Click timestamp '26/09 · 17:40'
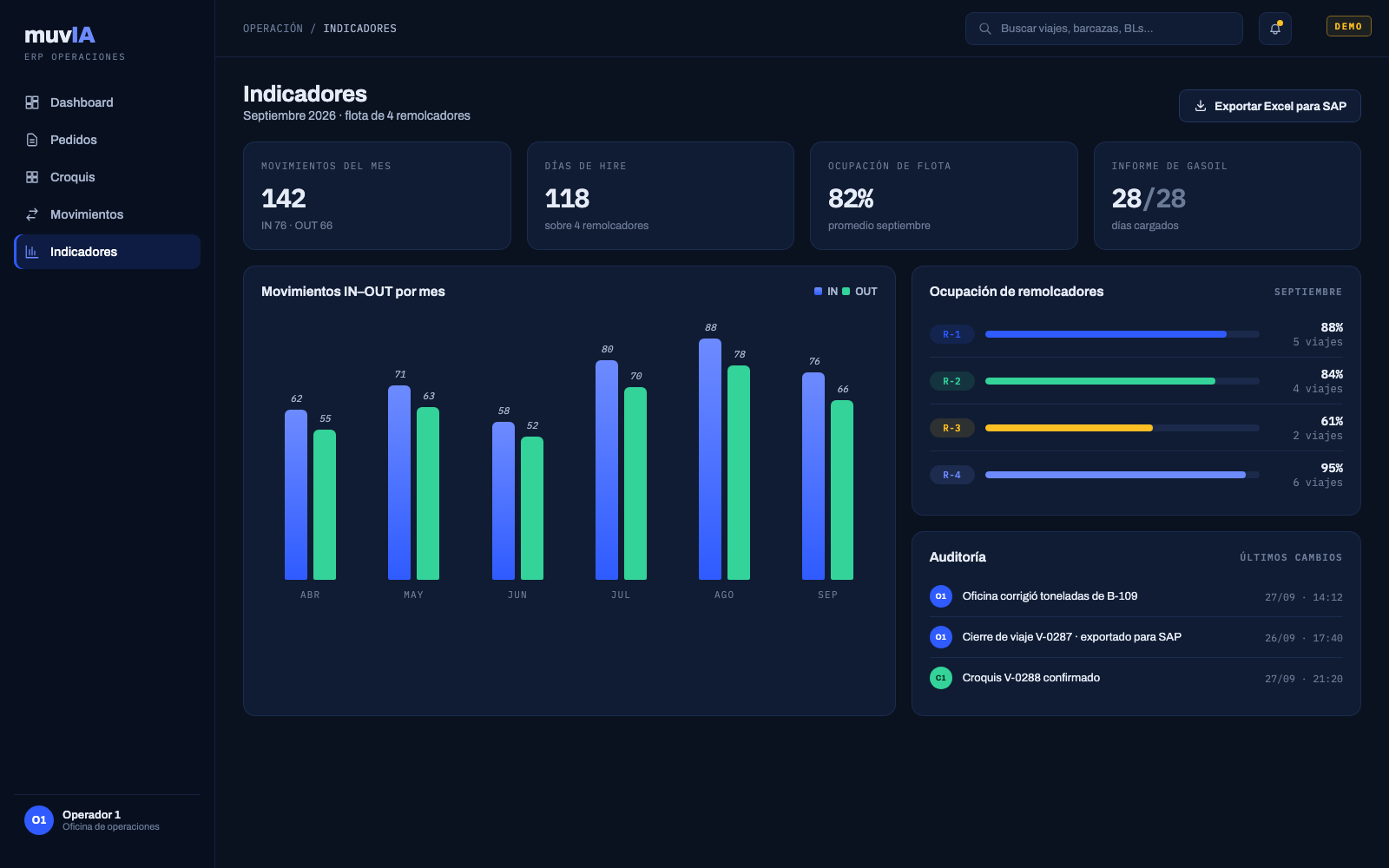Image resolution: width=1389 pixels, height=868 pixels. tap(1304, 638)
